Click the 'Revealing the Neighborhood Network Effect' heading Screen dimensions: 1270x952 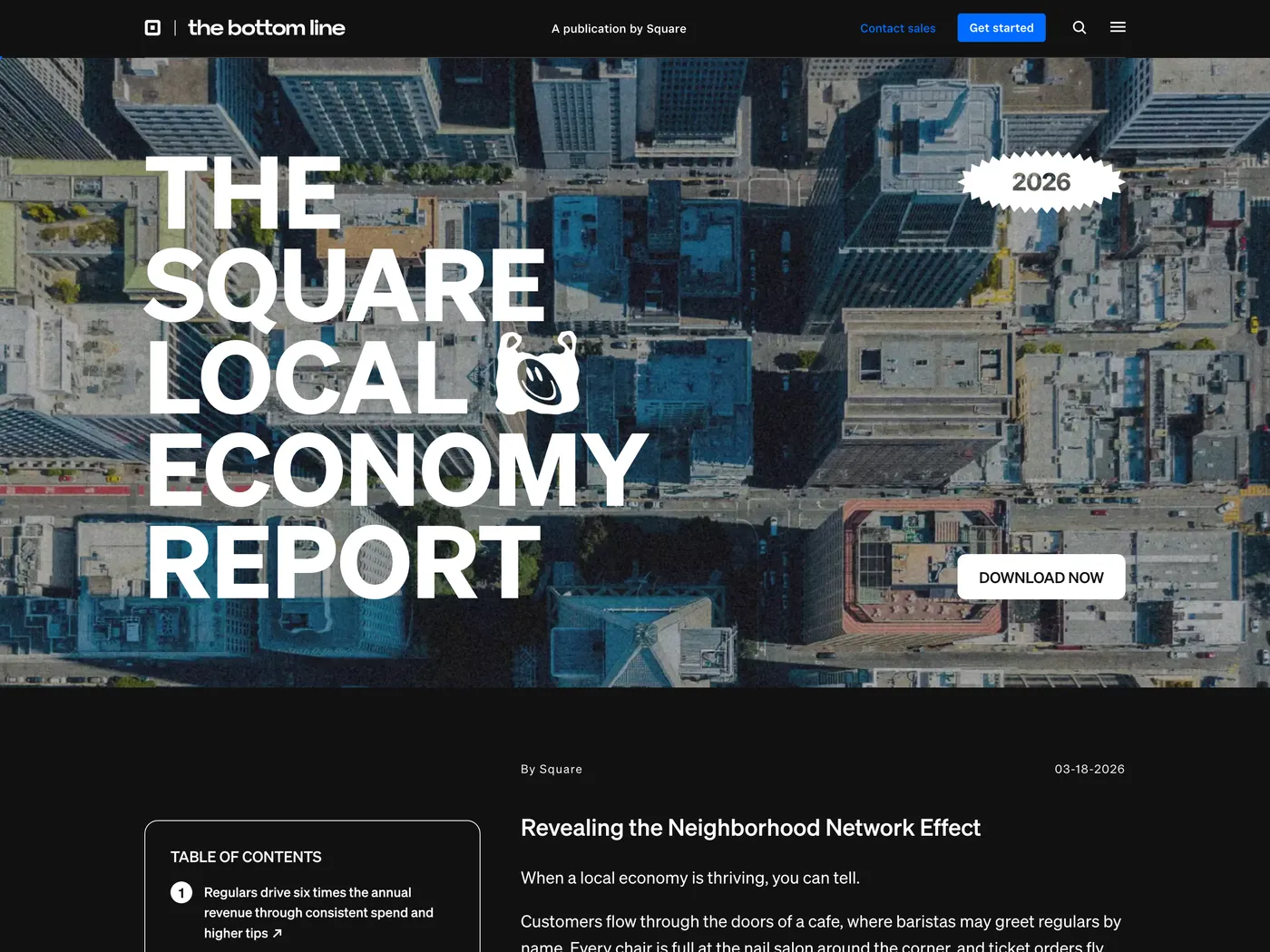tap(750, 828)
